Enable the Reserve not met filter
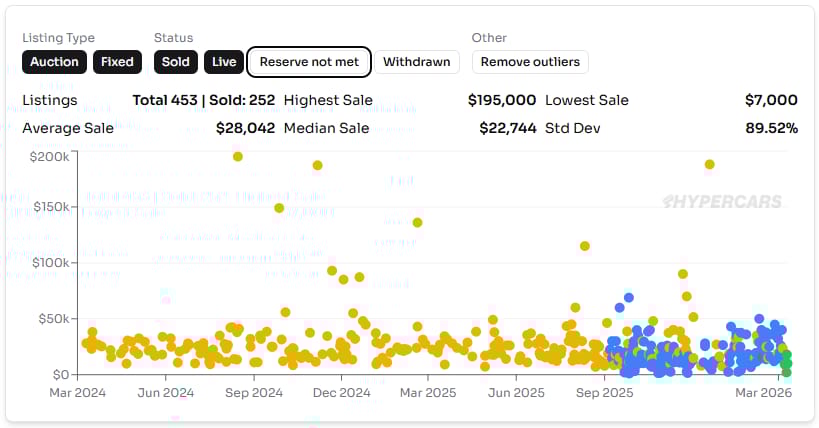Screen dimensions: 819x428 309,61
